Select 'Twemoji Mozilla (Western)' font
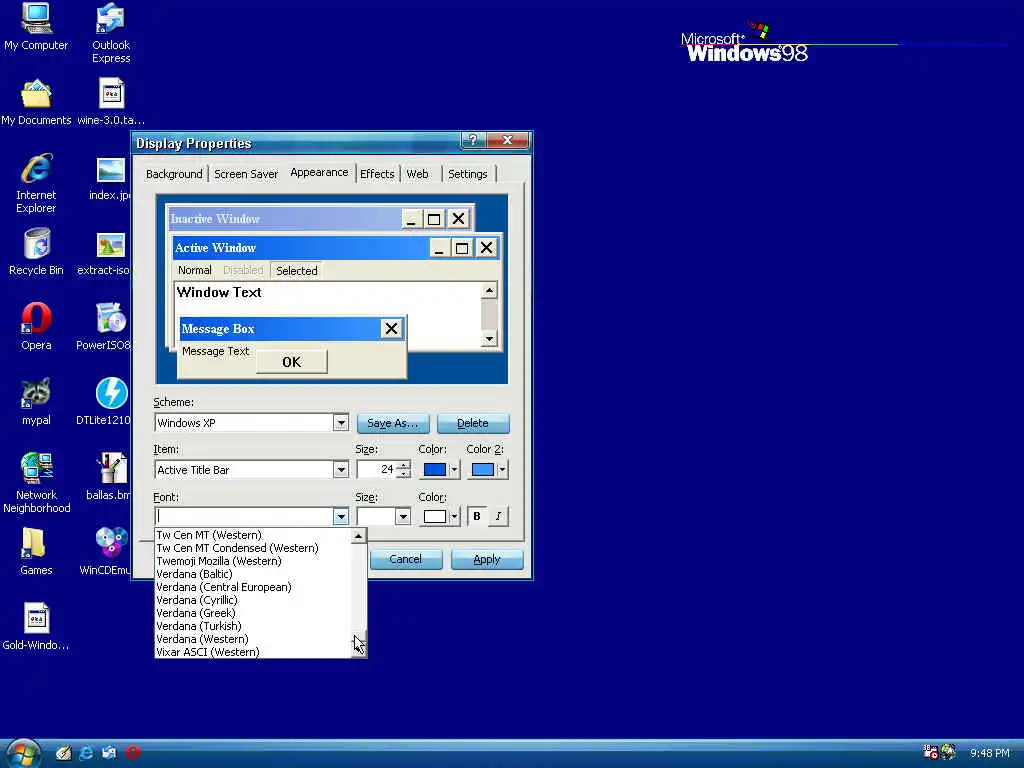This screenshot has width=1024, height=768. [x=253, y=561]
